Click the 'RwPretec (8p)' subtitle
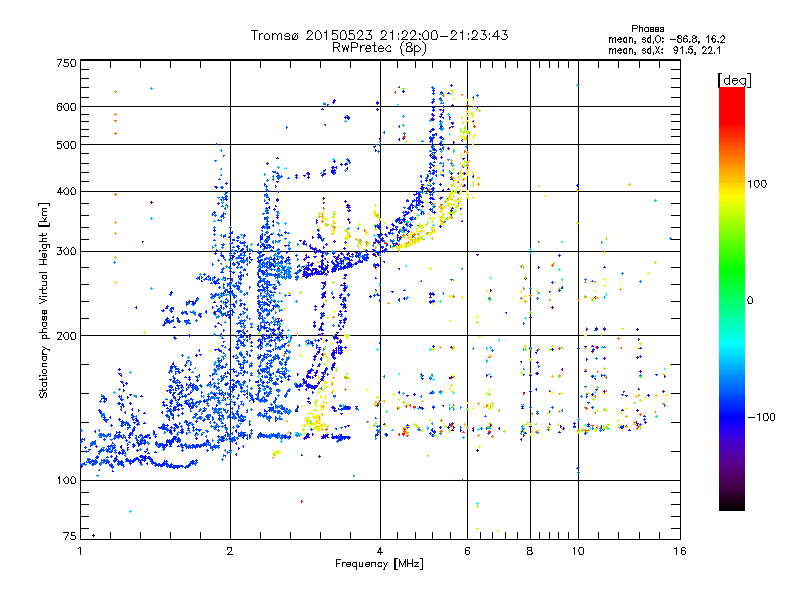The width and height of the screenshot is (800, 600). tap(379, 48)
